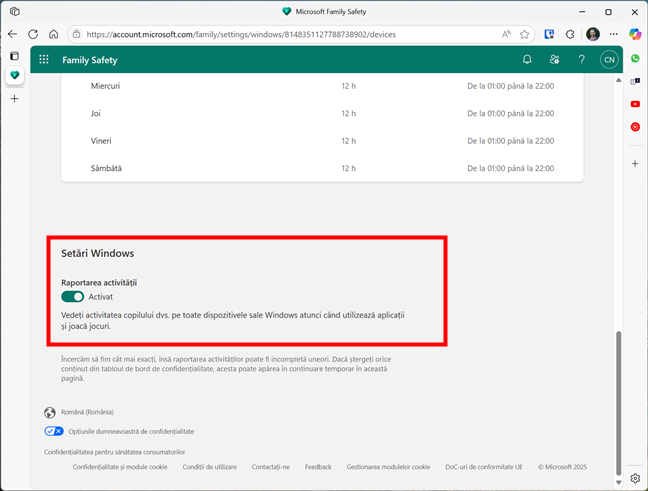This screenshot has height=491, width=648.
Task: Click the scrollbar down arrow
Action: 619,482
